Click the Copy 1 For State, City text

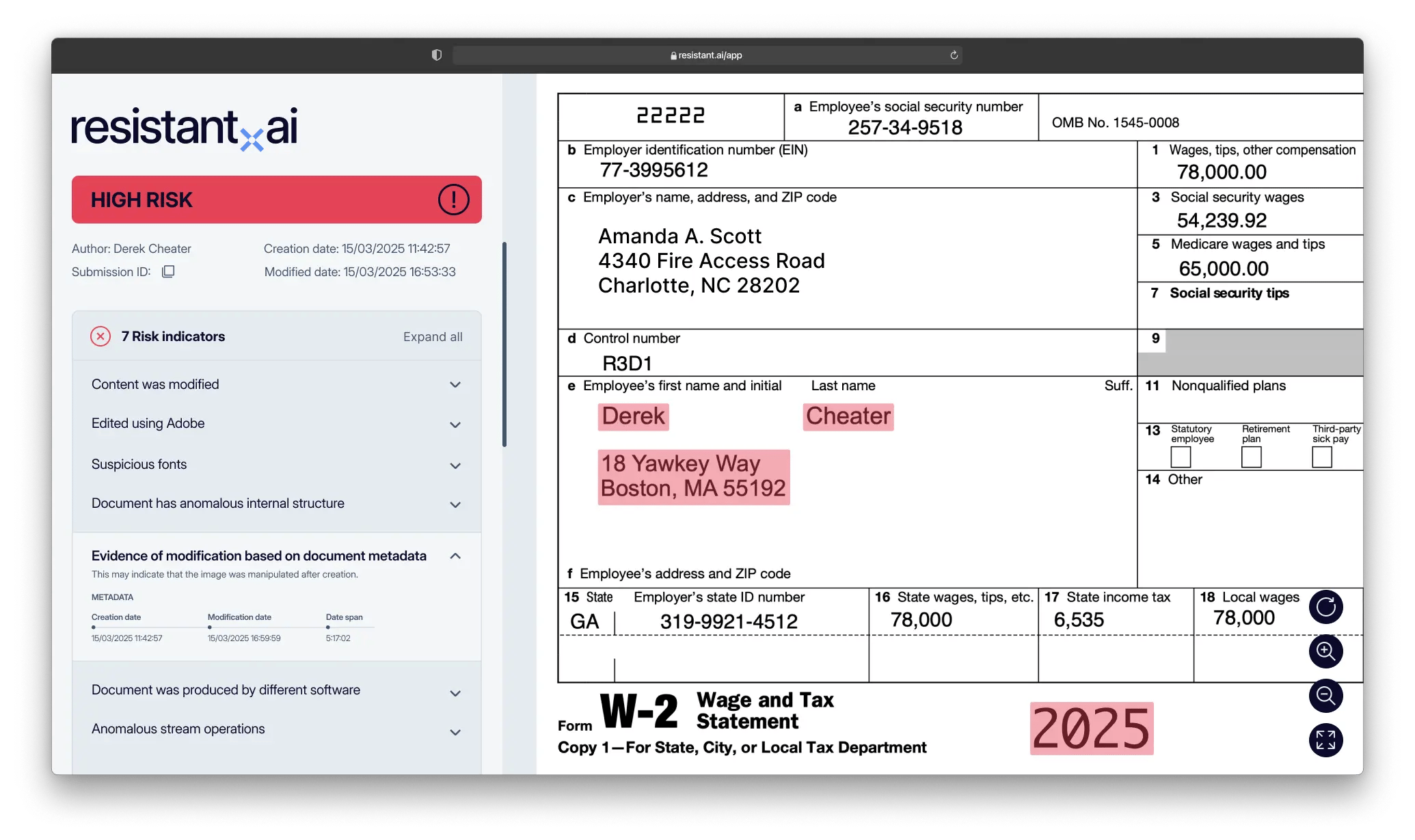(742, 747)
